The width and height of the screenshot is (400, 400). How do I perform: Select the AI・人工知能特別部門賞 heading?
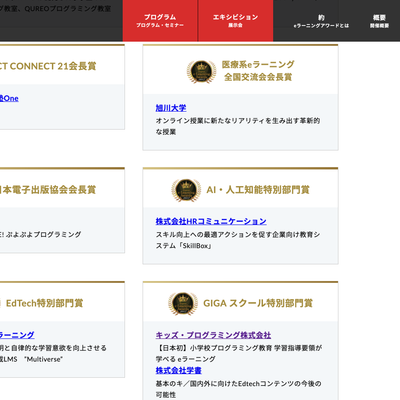pos(258,190)
